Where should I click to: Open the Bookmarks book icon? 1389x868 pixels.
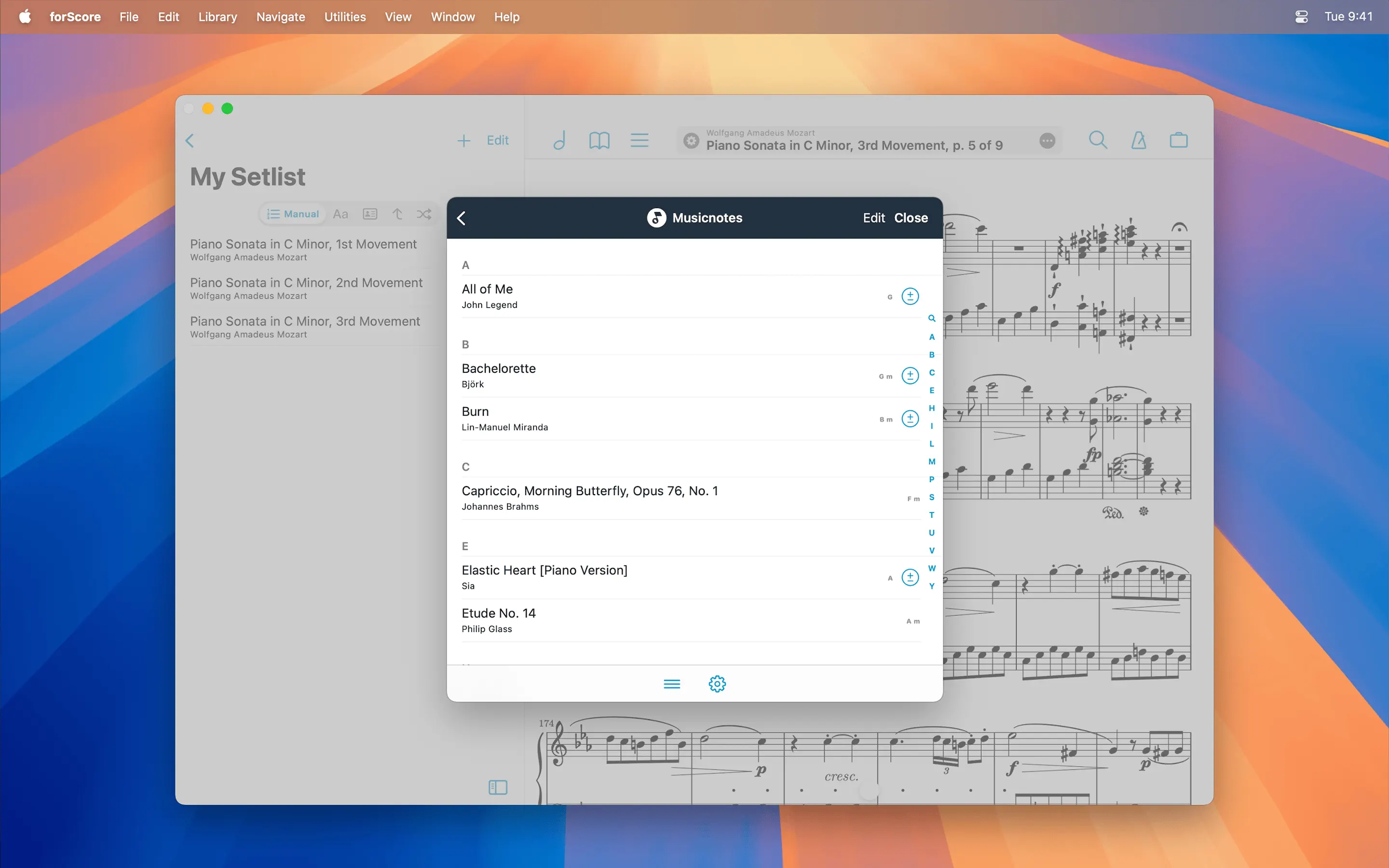tap(599, 140)
